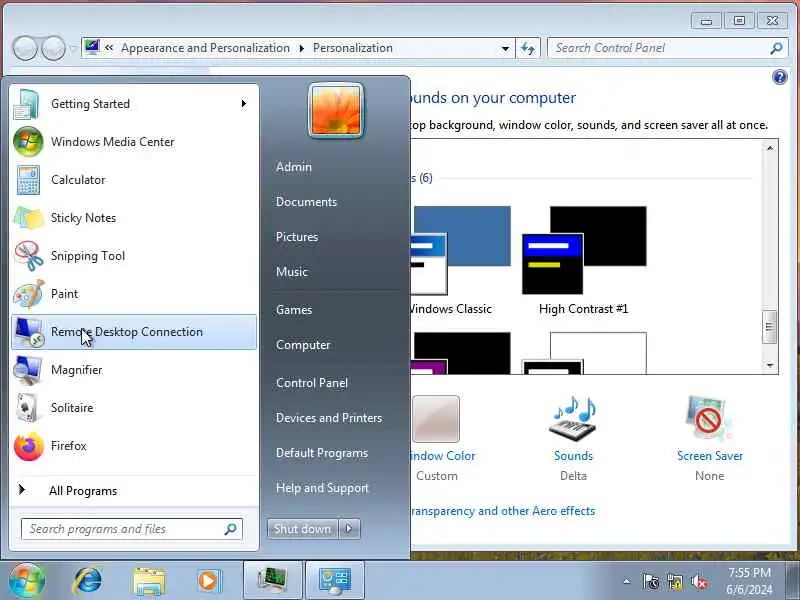This screenshot has width=800, height=600.
Task: Click the refresh button beside address bar
Action: 528,48
